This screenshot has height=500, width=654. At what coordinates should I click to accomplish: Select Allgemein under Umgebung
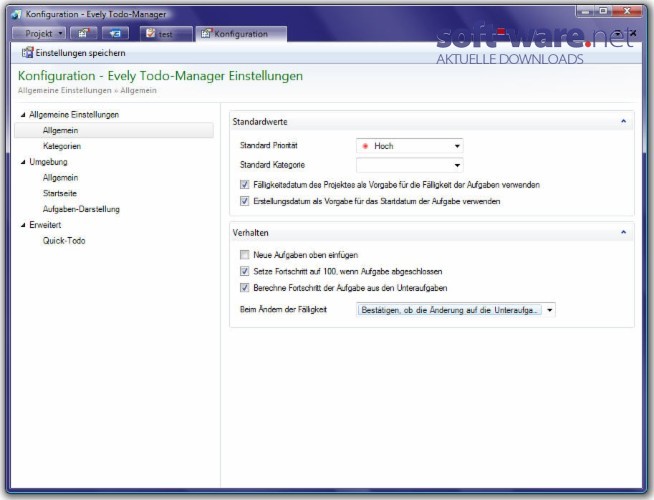60,178
